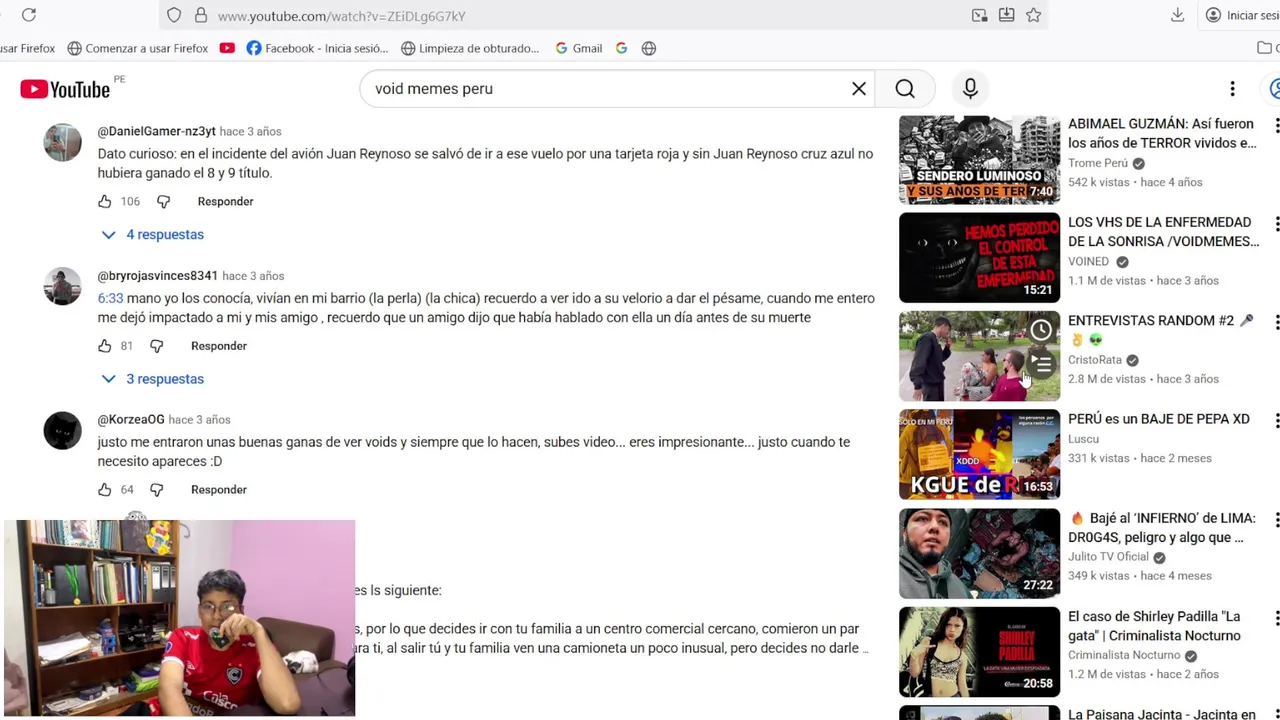Open the Gmail bookmark
The width and height of the screenshot is (1280, 720).
[578, 48]
